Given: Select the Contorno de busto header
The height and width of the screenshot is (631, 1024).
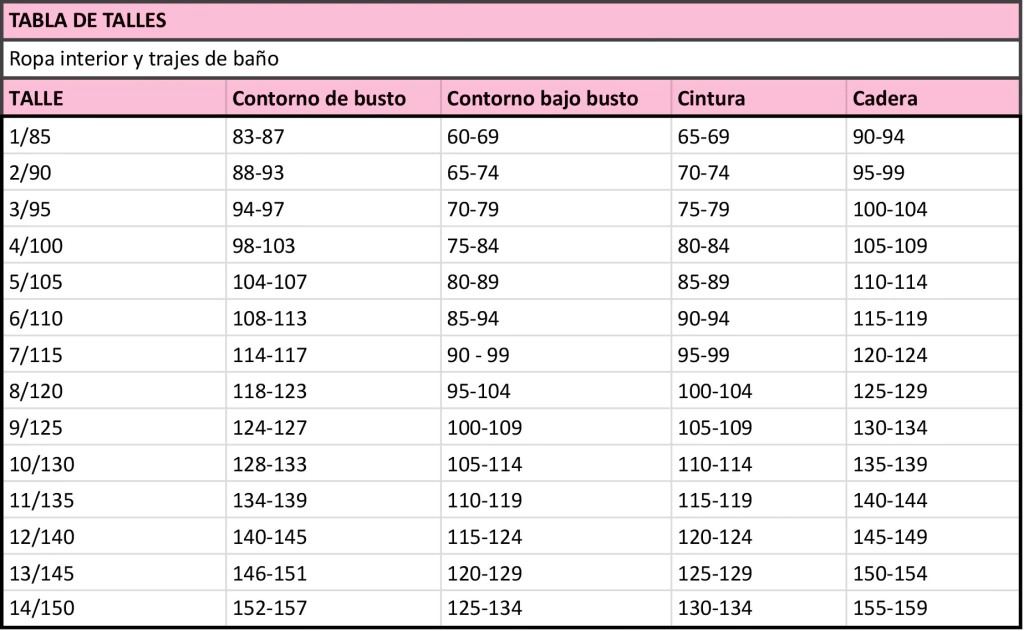Looking at the screenshot, I should 319,99.
